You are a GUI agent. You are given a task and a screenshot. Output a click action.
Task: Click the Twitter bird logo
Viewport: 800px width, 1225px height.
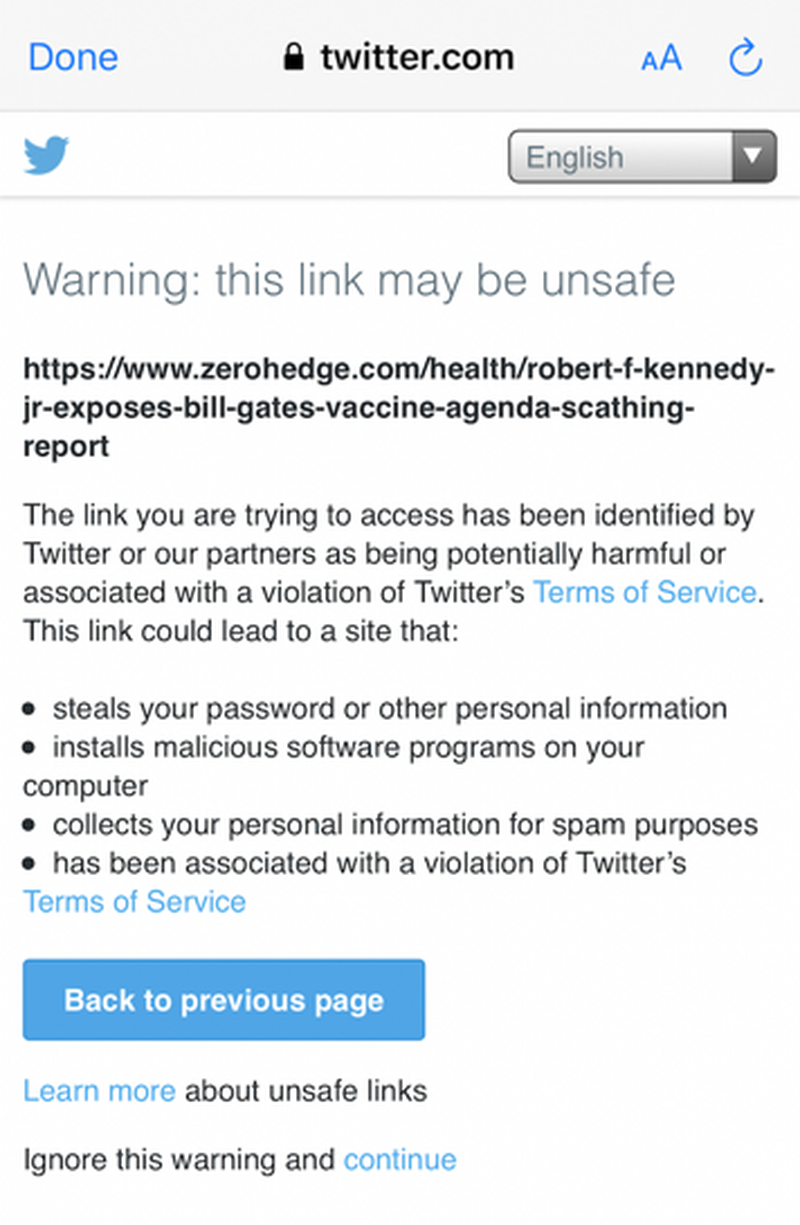[46, 156]
